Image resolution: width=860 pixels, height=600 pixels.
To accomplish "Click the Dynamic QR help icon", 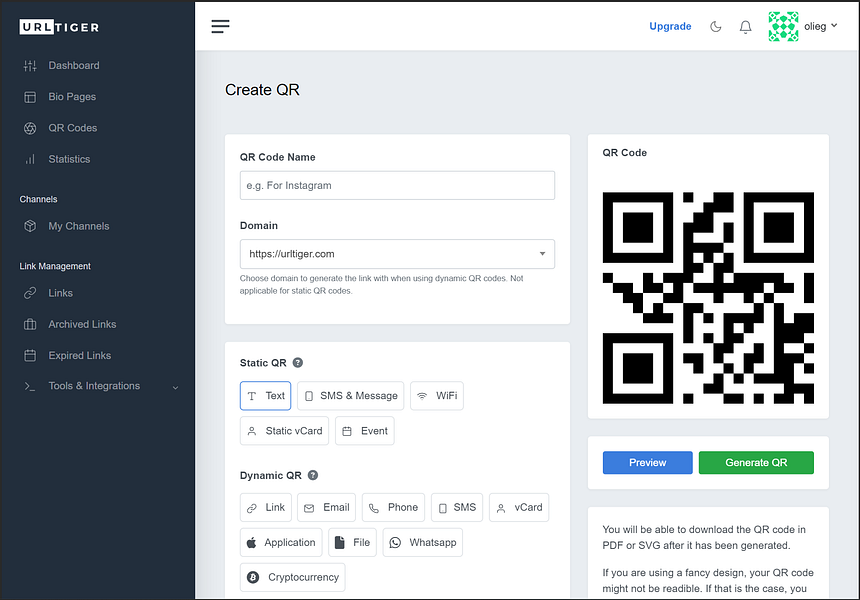I will [313, 475].
